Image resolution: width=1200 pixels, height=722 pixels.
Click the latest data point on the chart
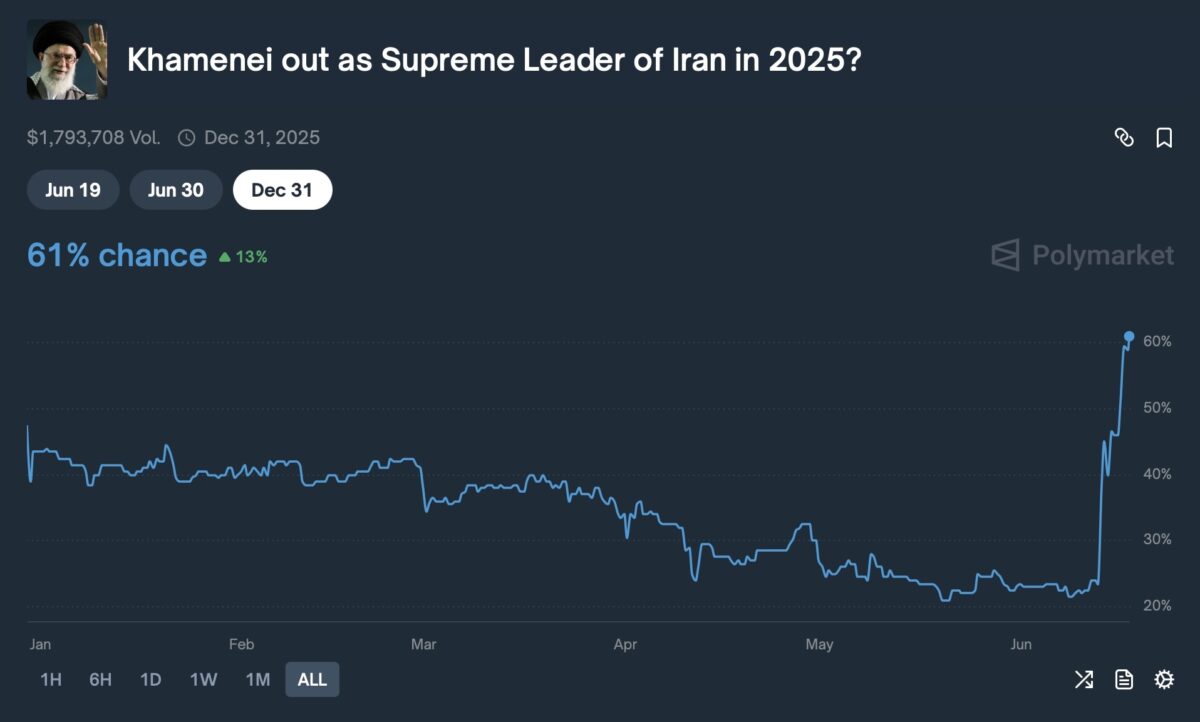tap(1128, 337)
